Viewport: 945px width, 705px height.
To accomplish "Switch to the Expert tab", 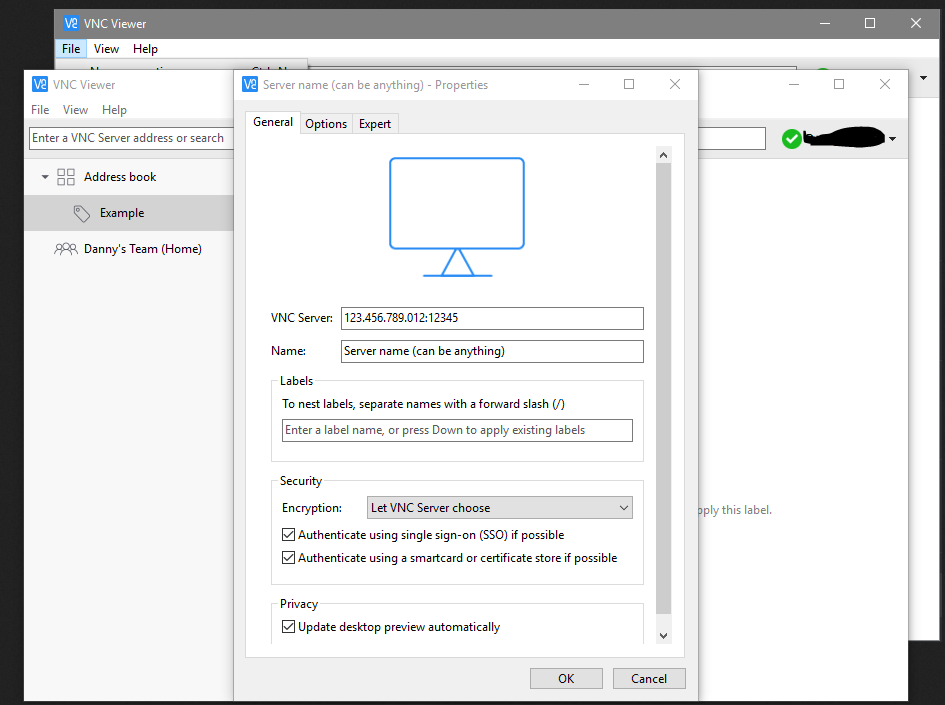I will (375, 124).
